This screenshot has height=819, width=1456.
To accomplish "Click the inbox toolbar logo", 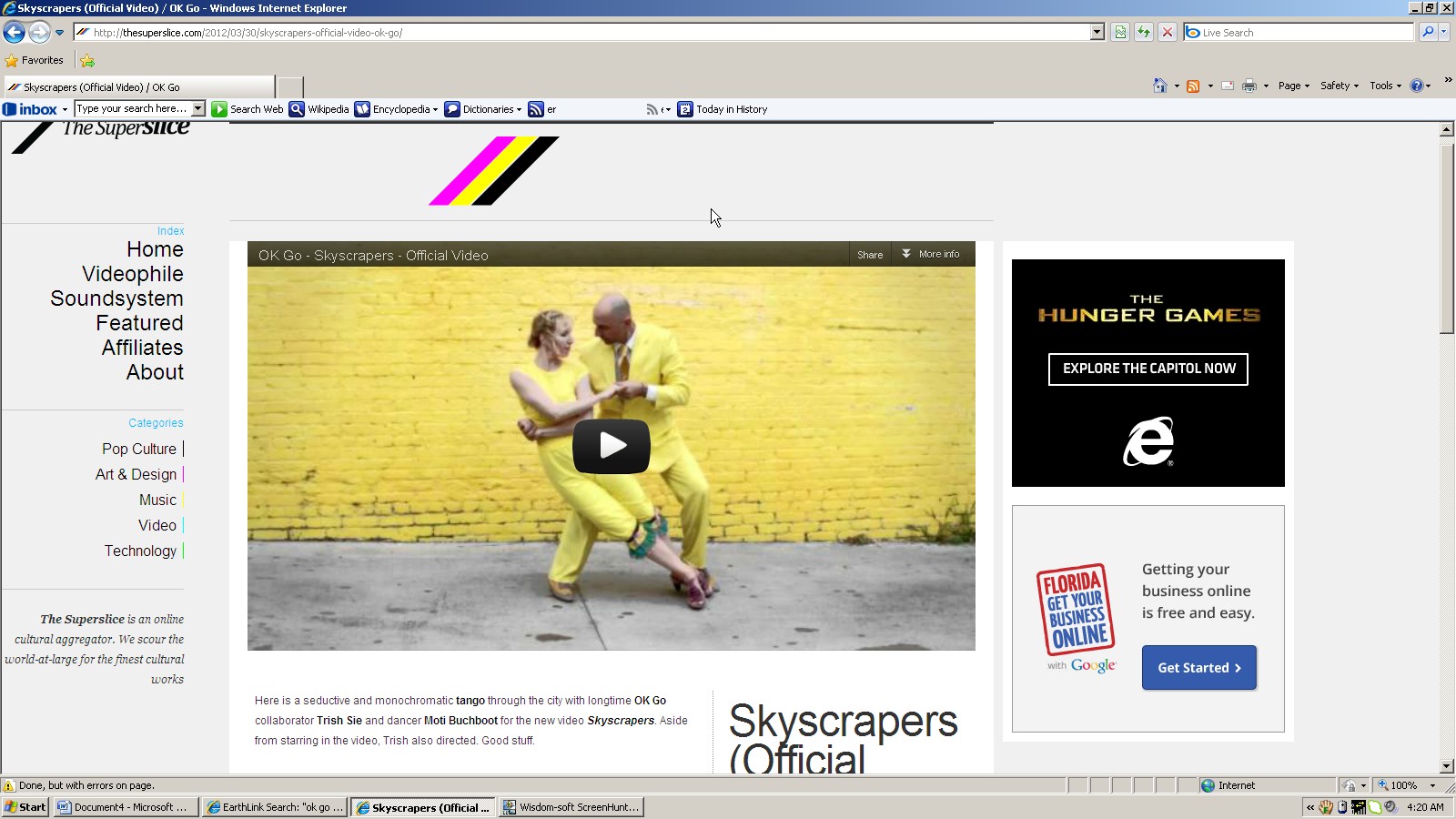I will [x=30, y=109].
